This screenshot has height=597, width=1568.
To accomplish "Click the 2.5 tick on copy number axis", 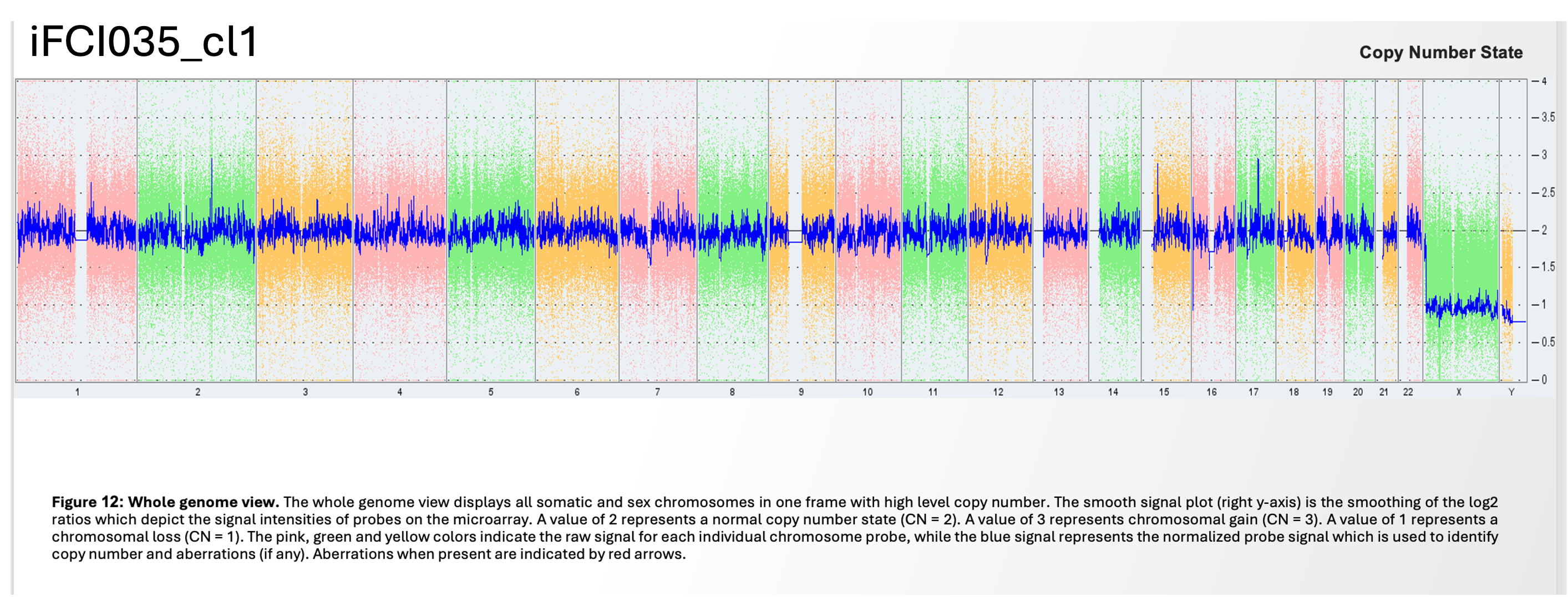I will tap(1547, 193).
